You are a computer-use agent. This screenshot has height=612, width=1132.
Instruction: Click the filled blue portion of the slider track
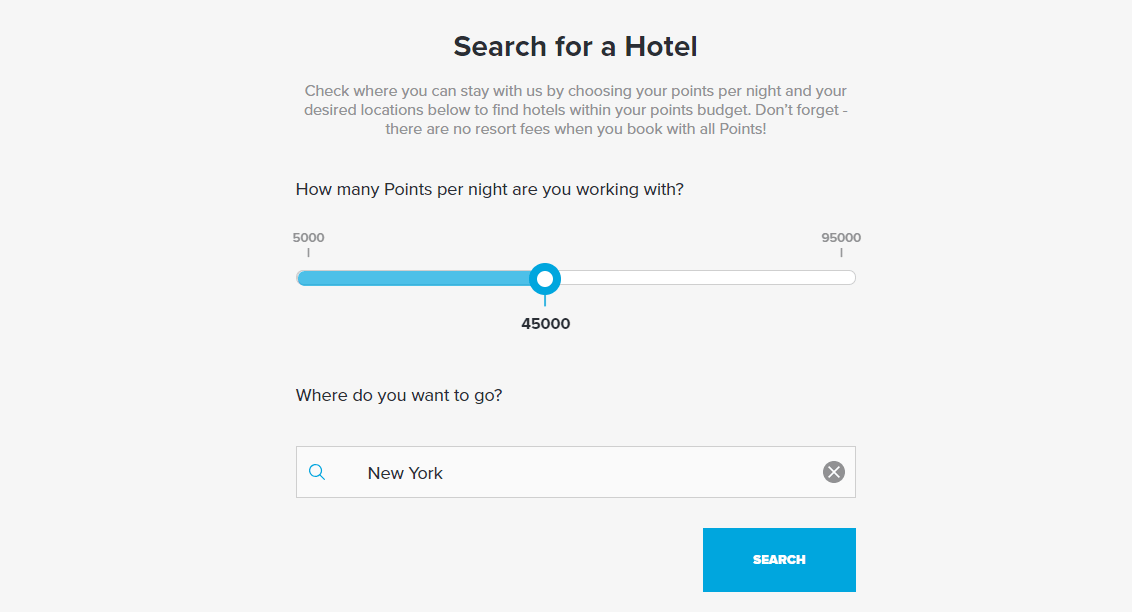click(x=420, y=277)
